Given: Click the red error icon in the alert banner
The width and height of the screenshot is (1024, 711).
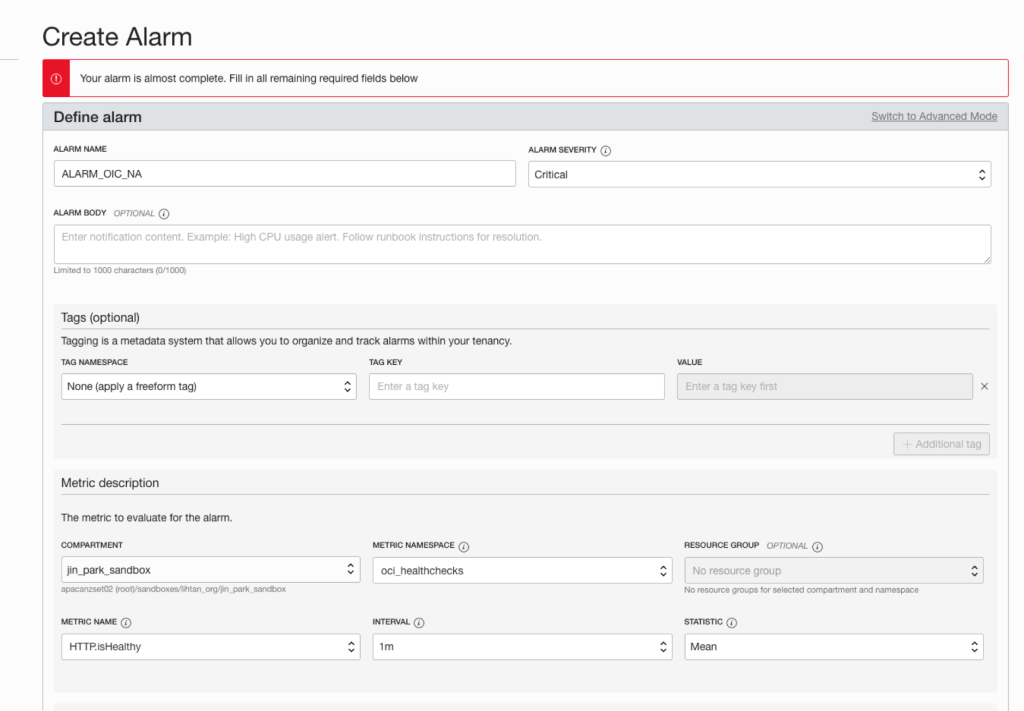Looking at the screenshot, I should tap(56, 78).
